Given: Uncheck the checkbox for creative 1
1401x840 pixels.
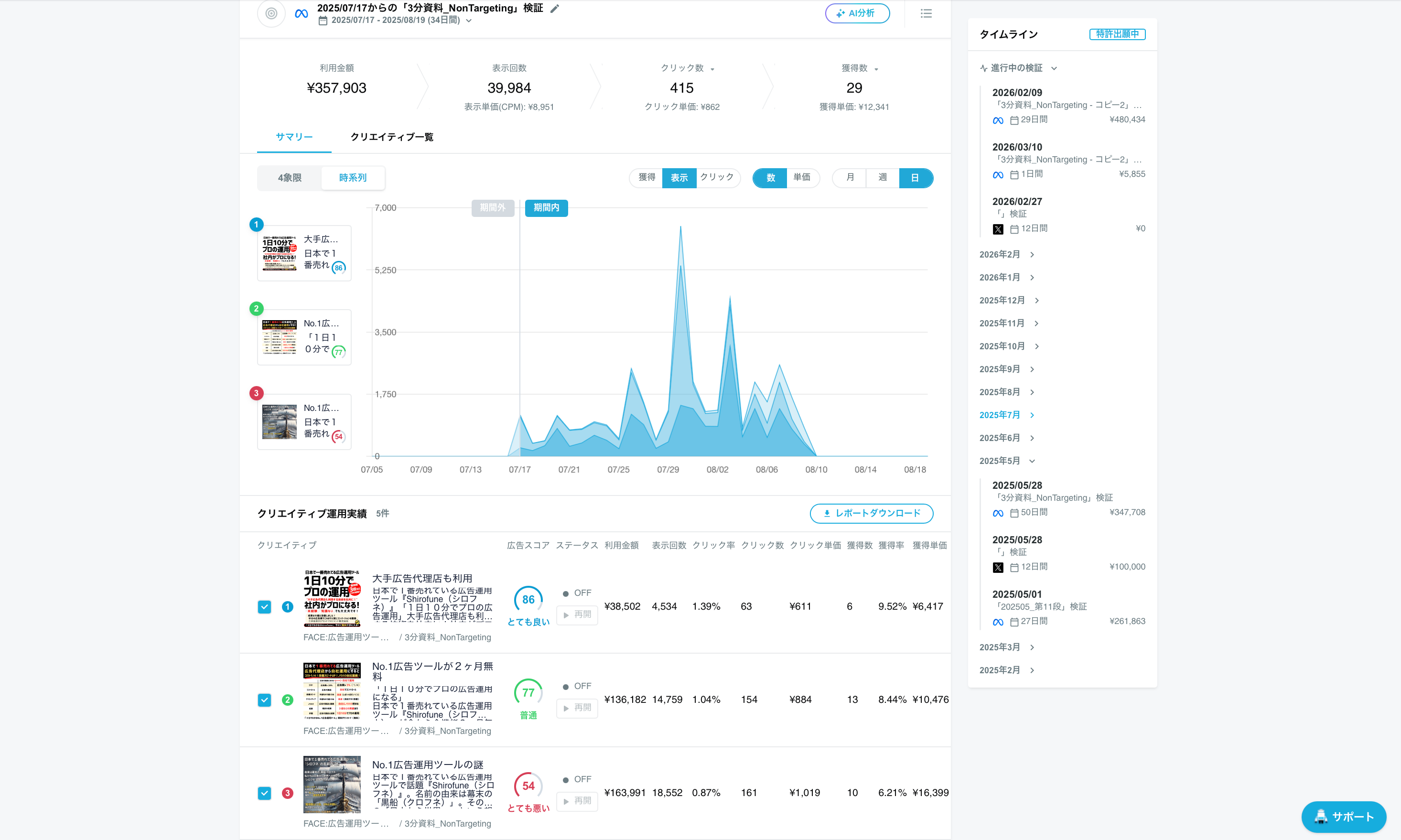Looking at the screenshot, I should (264, 607).
